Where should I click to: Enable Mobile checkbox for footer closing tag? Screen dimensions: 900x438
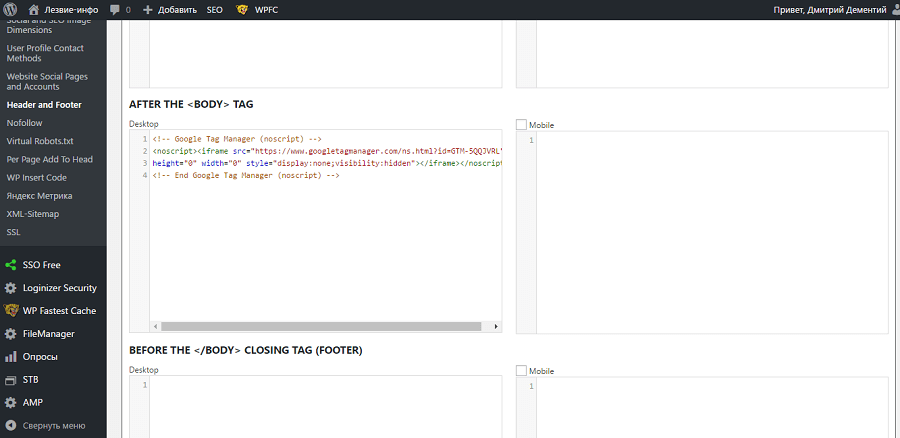click(522, 371)
